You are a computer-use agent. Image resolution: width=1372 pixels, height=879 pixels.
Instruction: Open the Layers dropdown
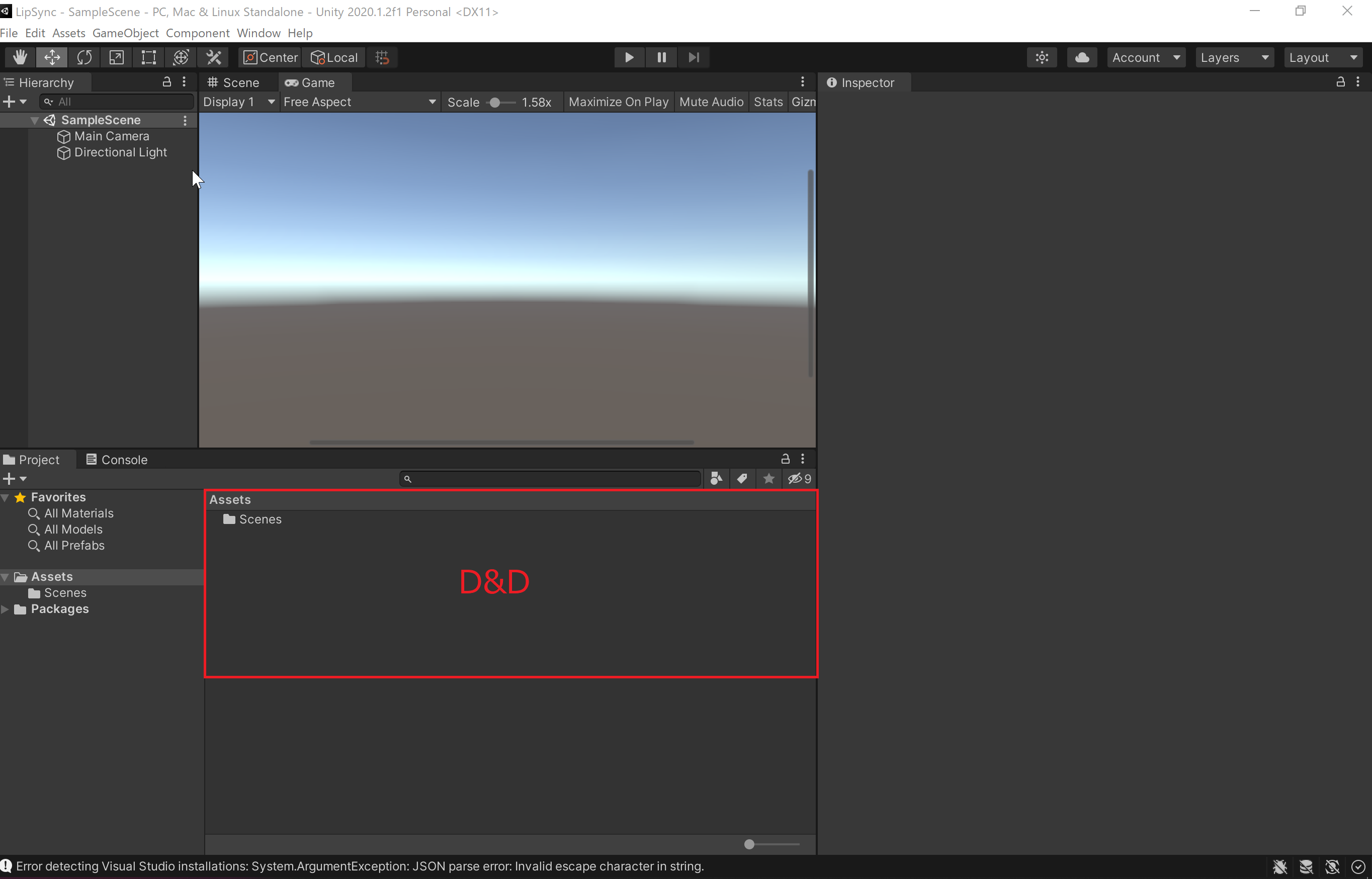pyautogui.click(x=1234, y=57)
